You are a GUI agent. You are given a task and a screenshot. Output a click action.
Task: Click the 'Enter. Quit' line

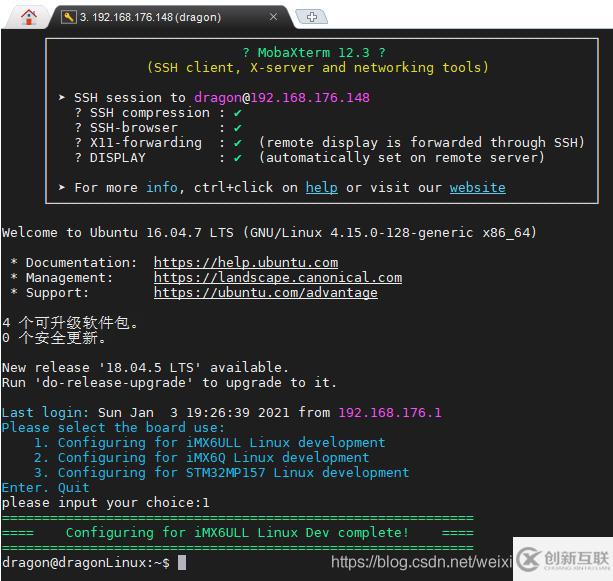45,488
